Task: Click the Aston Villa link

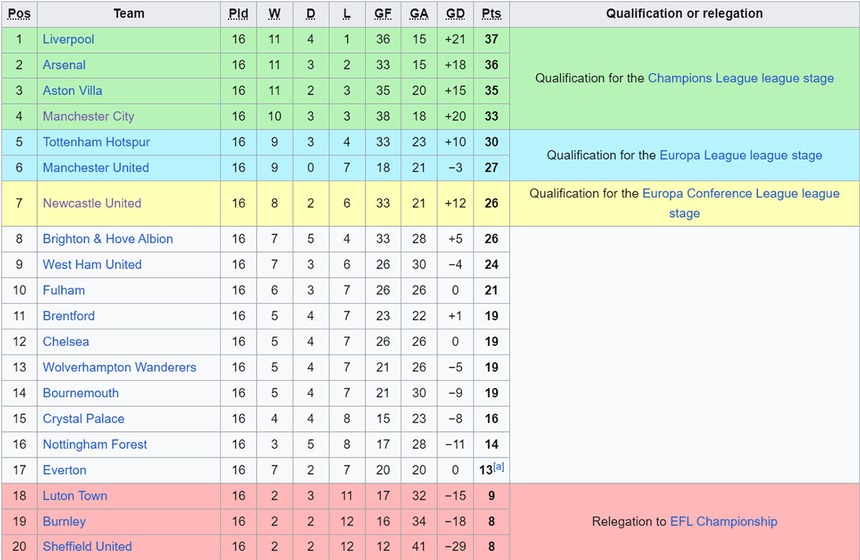Action: click(72, 91)
